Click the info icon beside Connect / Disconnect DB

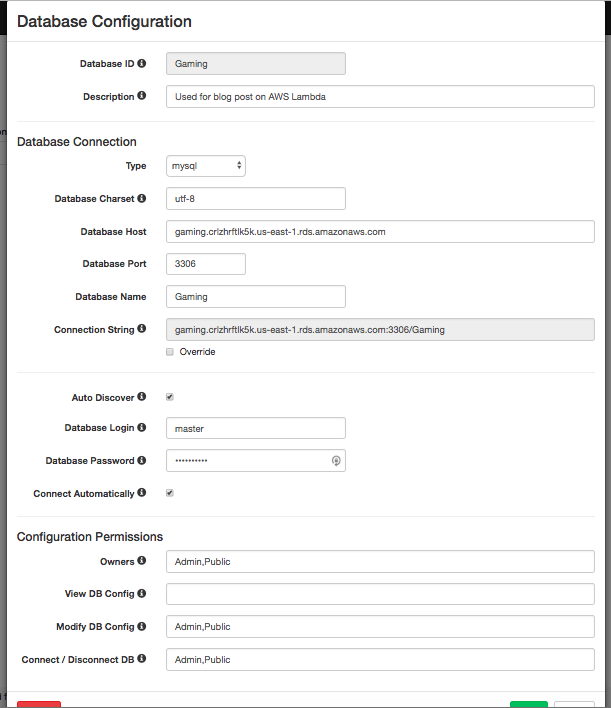click(141, 659)
